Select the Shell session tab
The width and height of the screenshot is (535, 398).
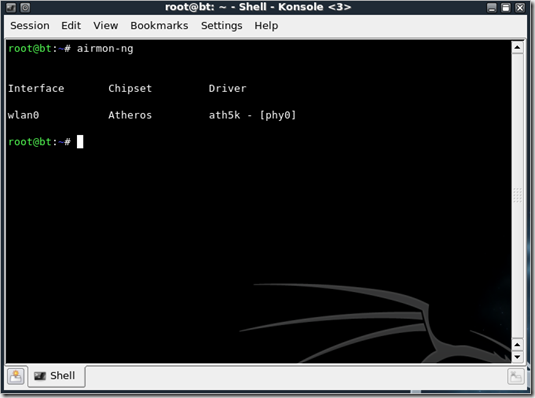[x=56, y=376]
